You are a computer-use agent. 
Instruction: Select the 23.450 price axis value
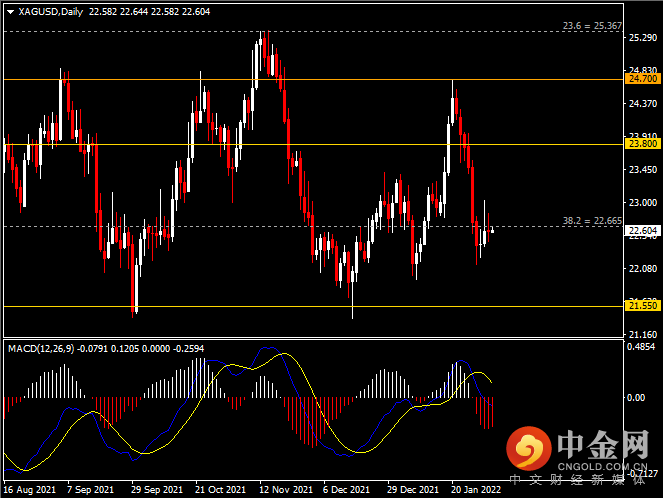point(643,170)
